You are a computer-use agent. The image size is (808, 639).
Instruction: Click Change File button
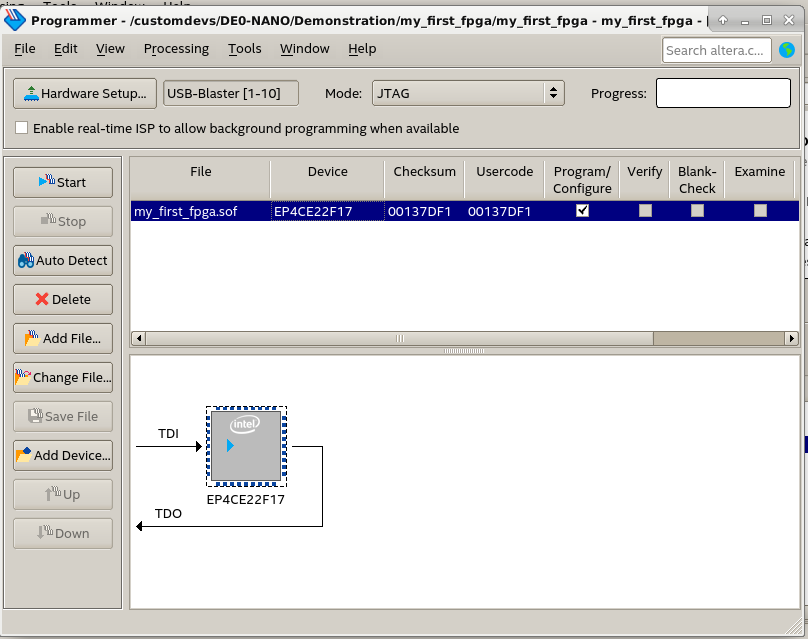coord(63,378)
